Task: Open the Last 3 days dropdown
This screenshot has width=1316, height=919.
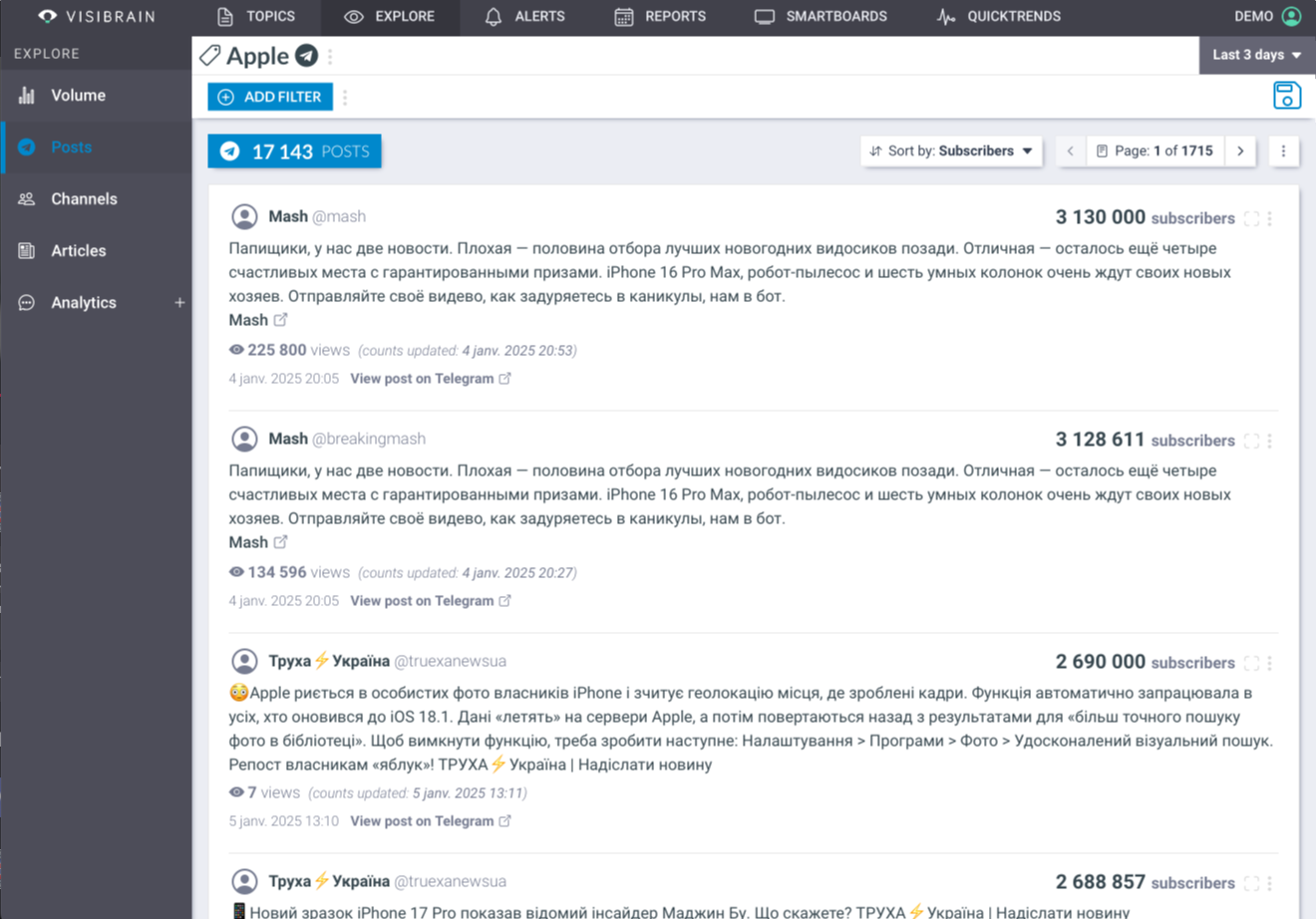Action: click(x=1257, y=55)
